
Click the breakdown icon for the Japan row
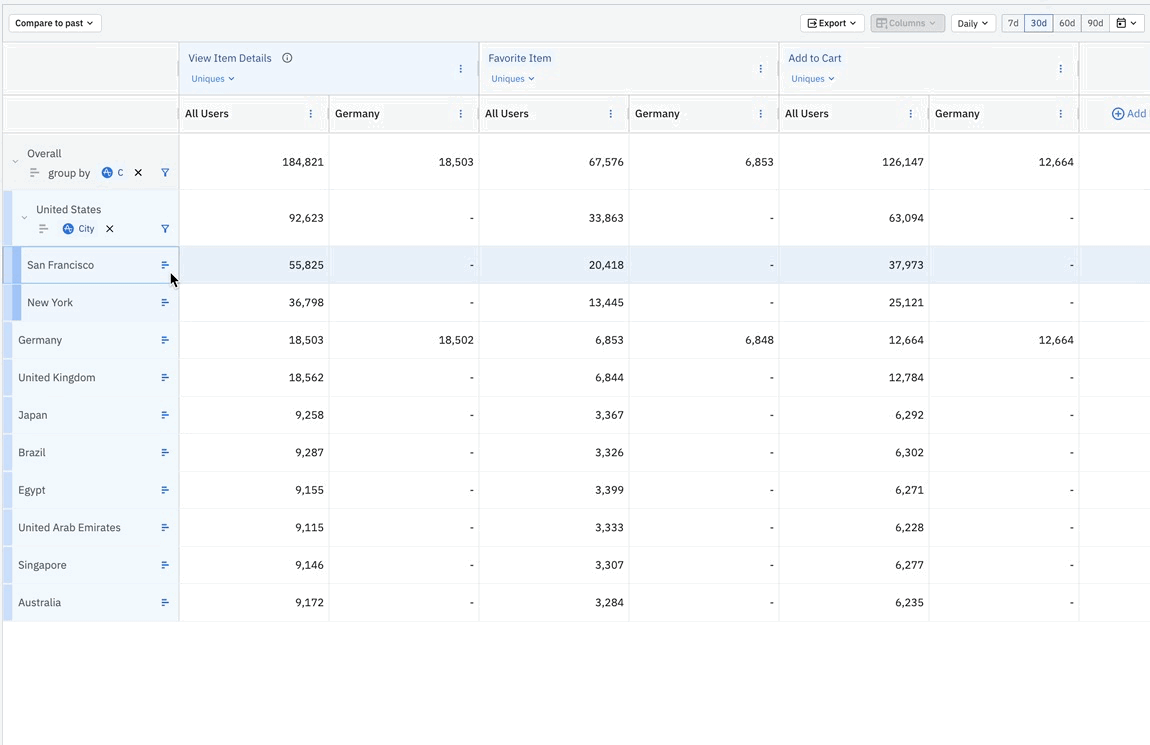165,415
